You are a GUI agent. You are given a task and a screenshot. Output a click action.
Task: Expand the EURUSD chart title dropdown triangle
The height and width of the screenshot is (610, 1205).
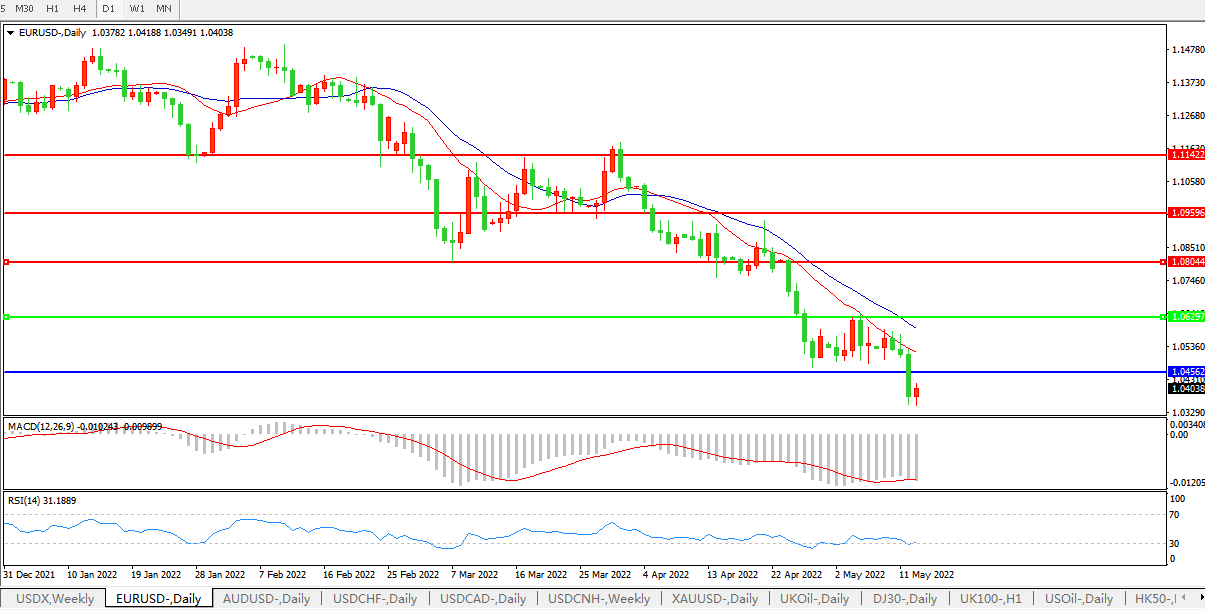tap(11, 33)
